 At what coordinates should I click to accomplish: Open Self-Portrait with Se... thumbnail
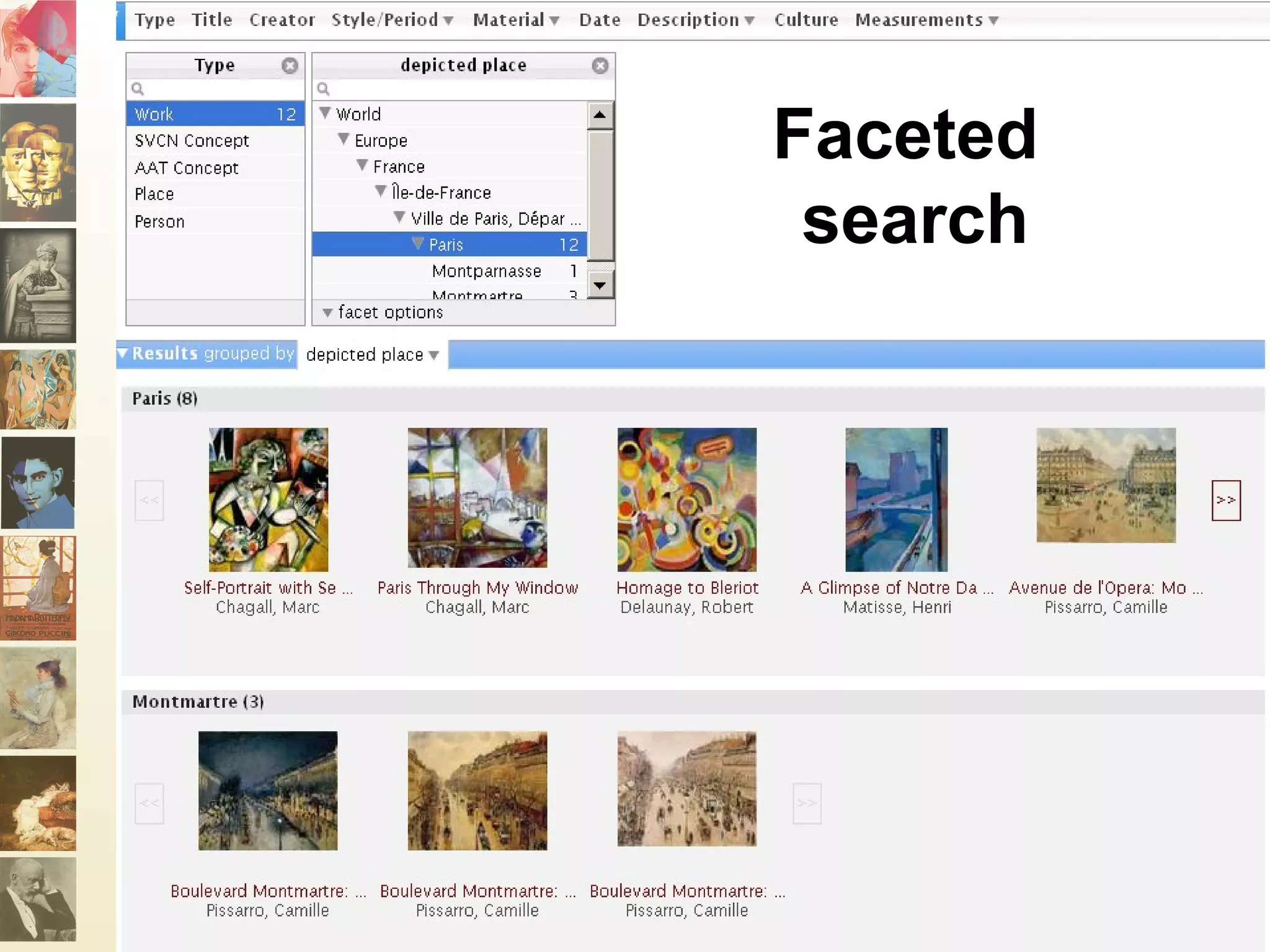(x=269, y=500)
